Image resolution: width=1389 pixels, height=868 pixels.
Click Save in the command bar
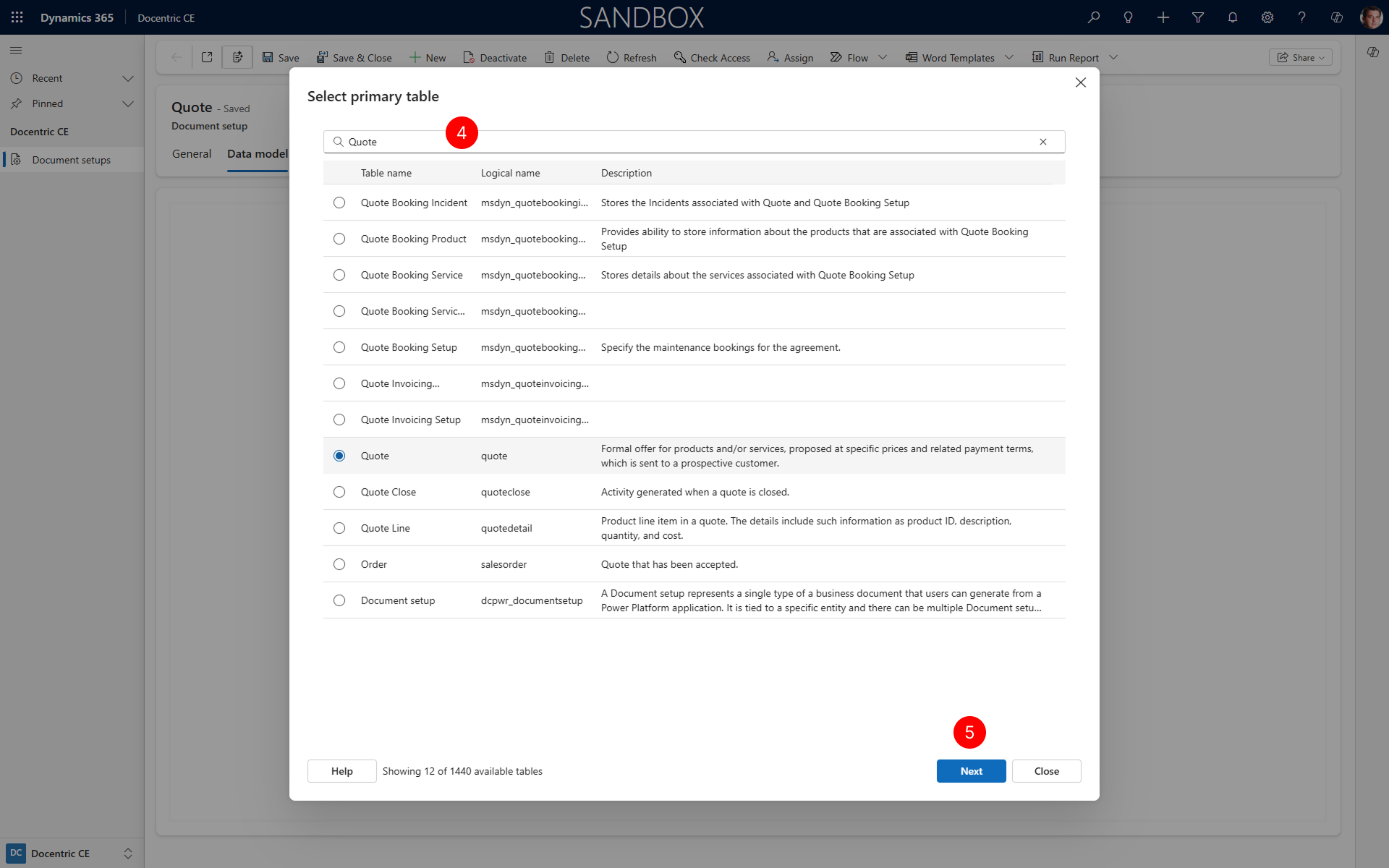click(x=280, y=57)
